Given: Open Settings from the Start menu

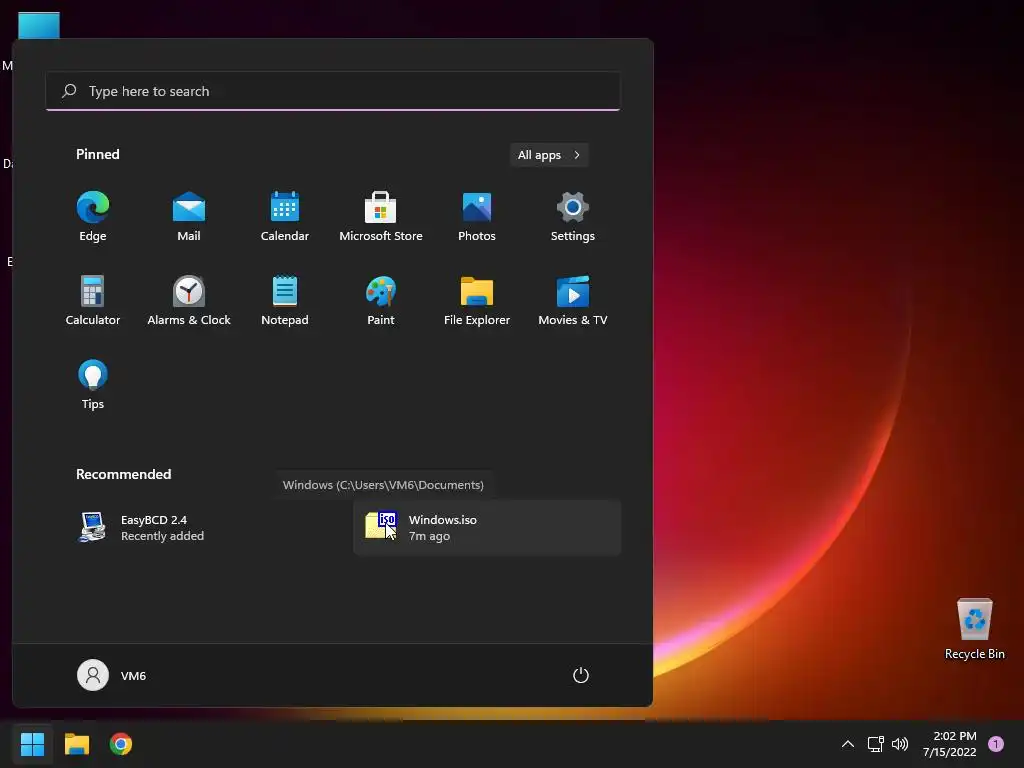Looking at the screenshot, I should click(573, 216).
